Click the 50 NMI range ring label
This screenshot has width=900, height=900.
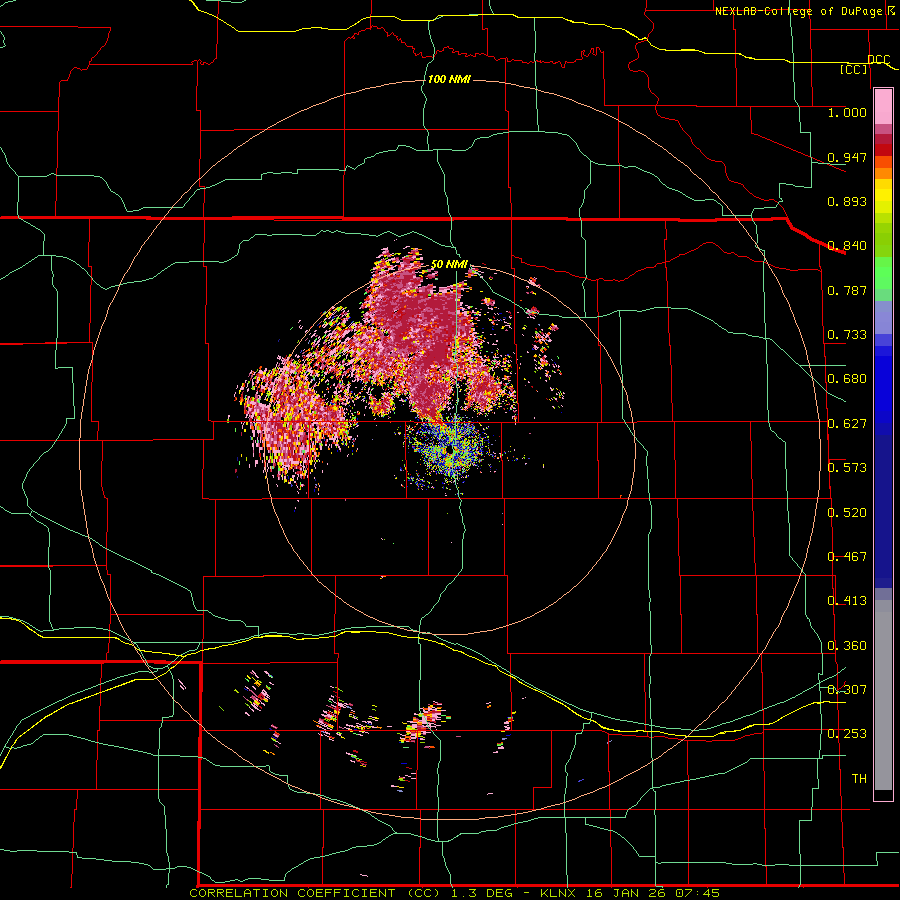click(449, 264)
